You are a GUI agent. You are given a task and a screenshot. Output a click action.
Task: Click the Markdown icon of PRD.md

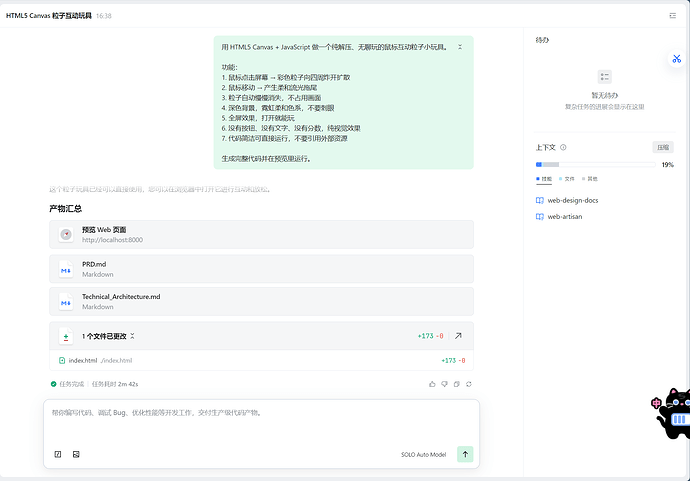point(66,269)
